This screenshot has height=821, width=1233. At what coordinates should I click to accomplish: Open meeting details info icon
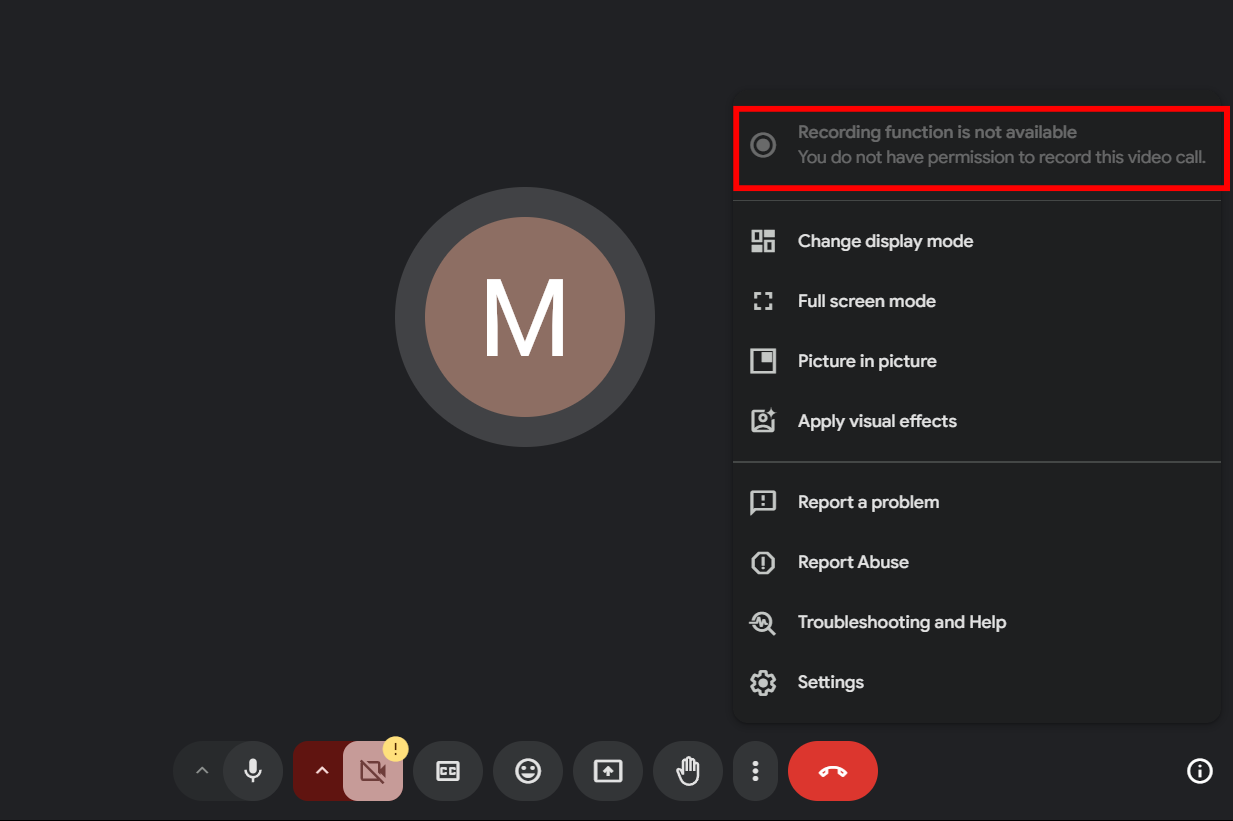click(x=1199, y=771)
